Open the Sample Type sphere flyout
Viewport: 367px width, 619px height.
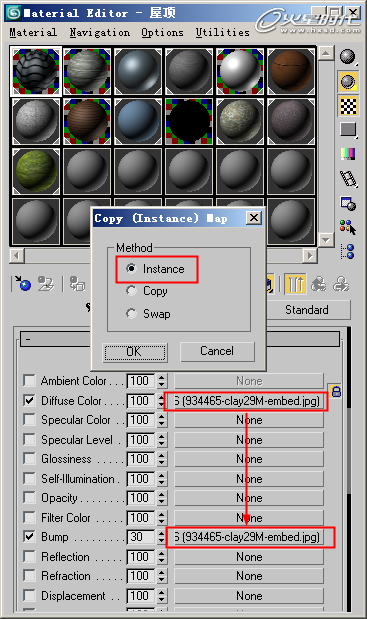[x=348, y=57]
